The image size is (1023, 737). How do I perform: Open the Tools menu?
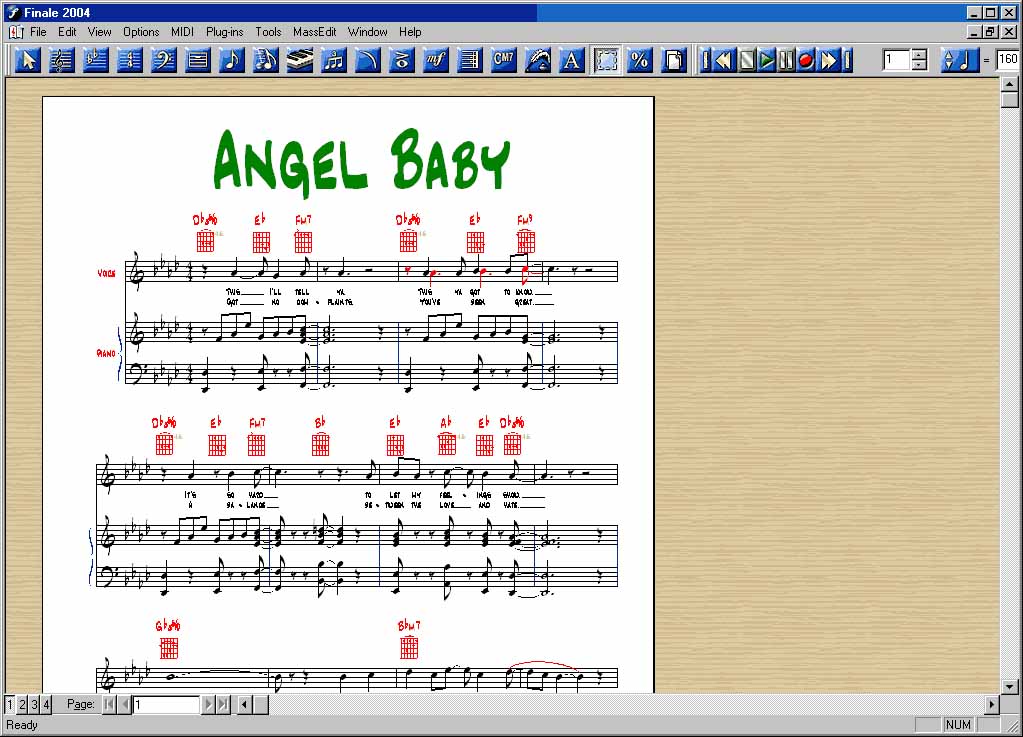click(268, 31)
